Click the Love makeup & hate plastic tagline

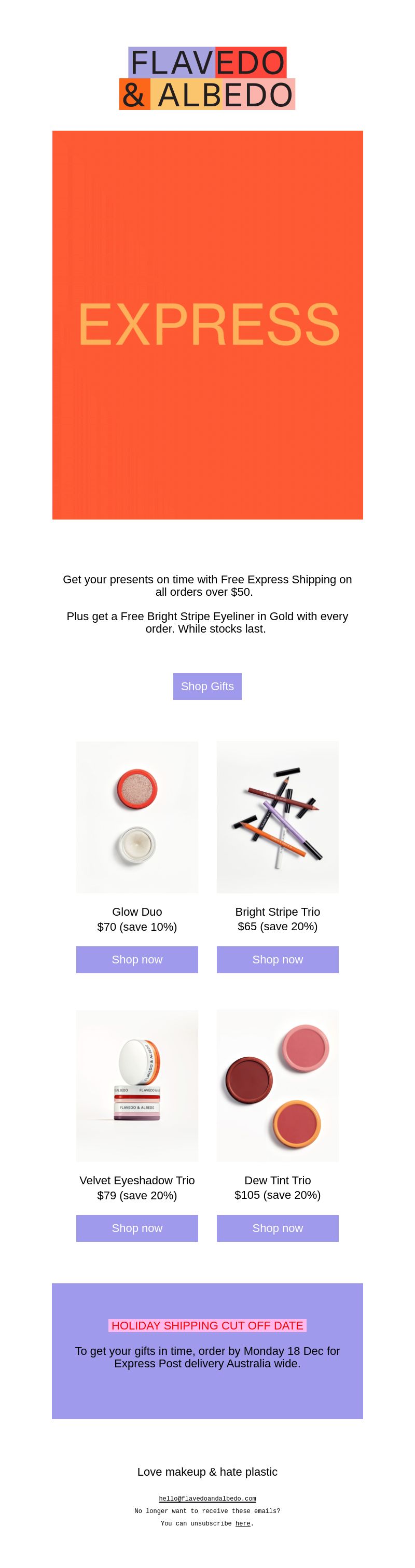click(x=207, y=1471)
